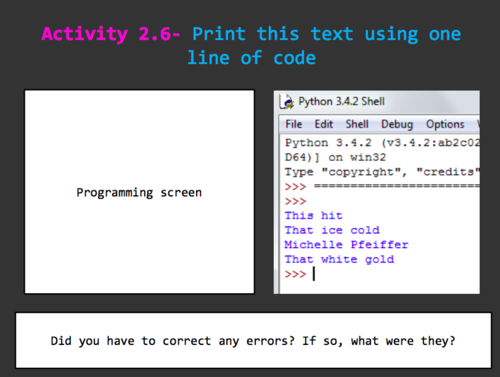Open the Shell menu

click(x=357, y=124)
